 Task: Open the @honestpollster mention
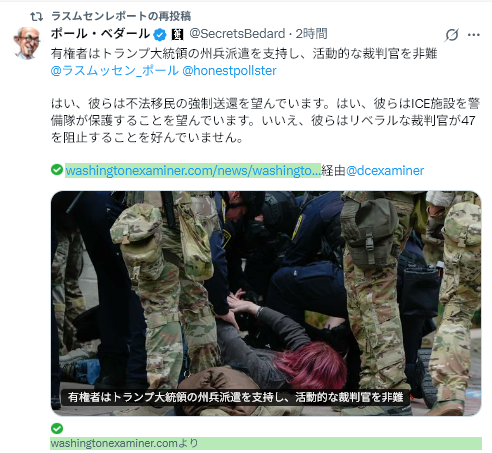pyautogui.click(x=229, y=71)
